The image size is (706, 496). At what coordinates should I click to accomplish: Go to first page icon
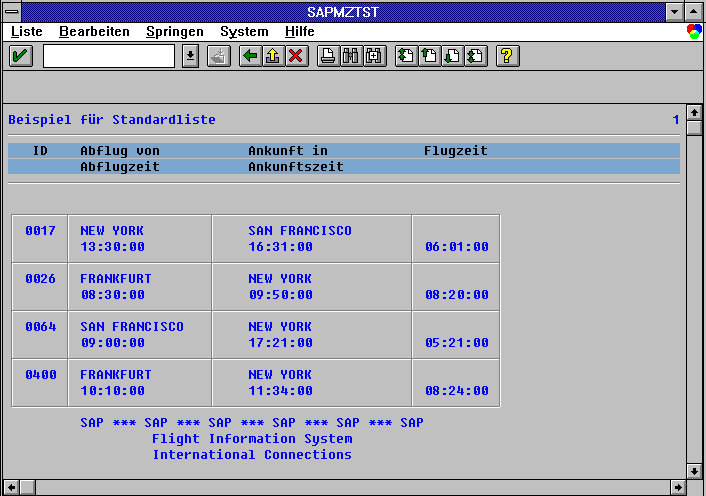pos(405,56)
